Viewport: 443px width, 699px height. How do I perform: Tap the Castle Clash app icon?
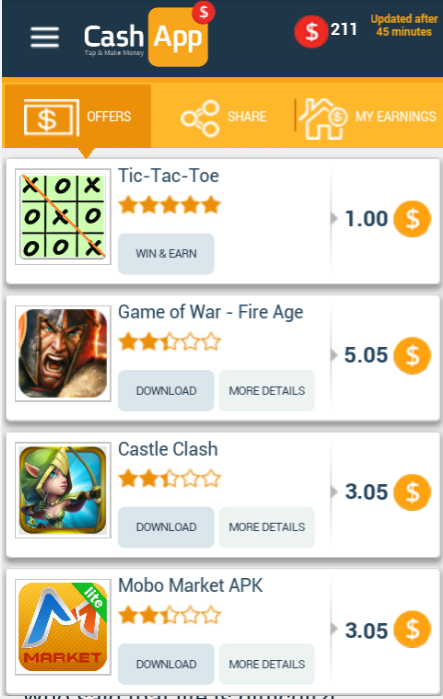tap(63, 490)
